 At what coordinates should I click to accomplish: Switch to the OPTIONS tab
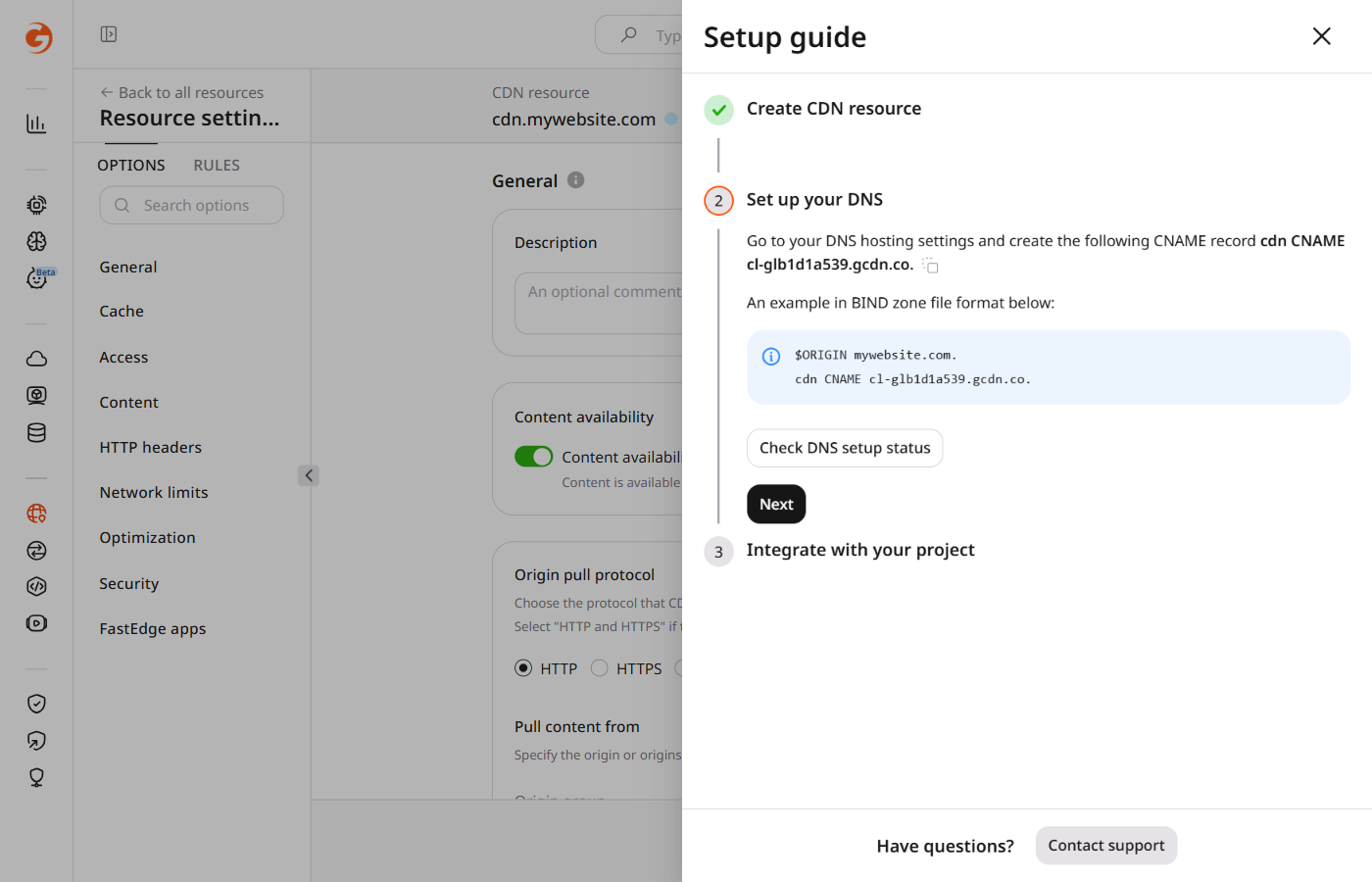[x=131, y=166]
